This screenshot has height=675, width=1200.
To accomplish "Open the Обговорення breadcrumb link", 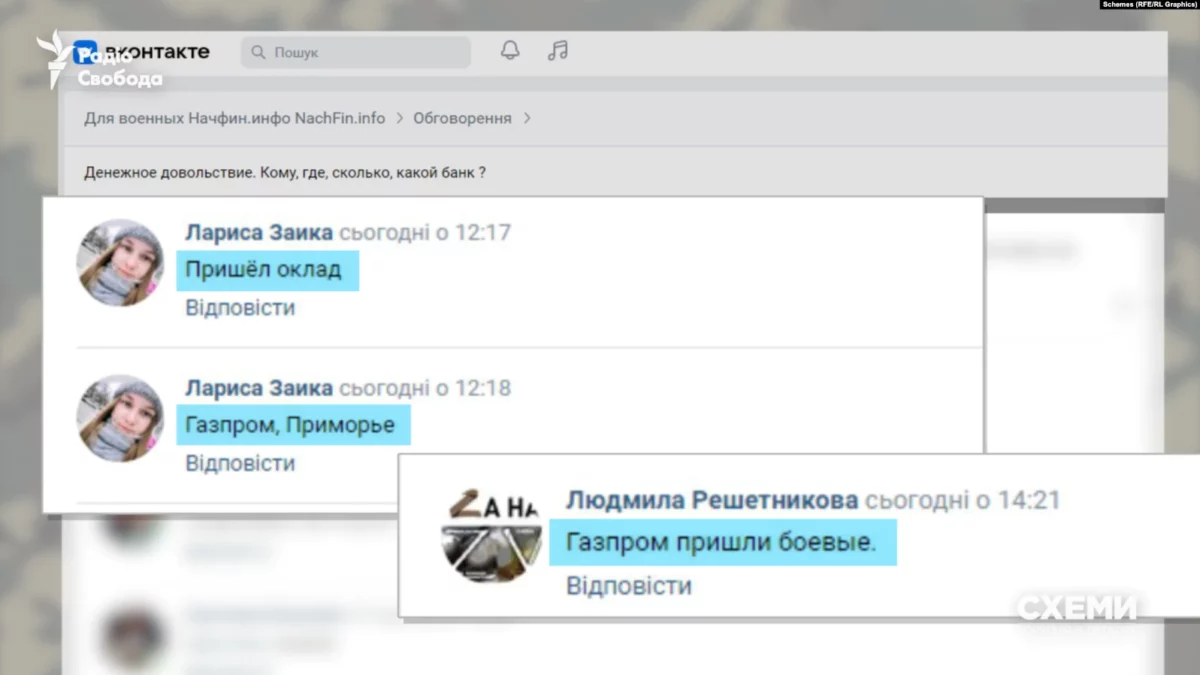I will tap(462, 118).
